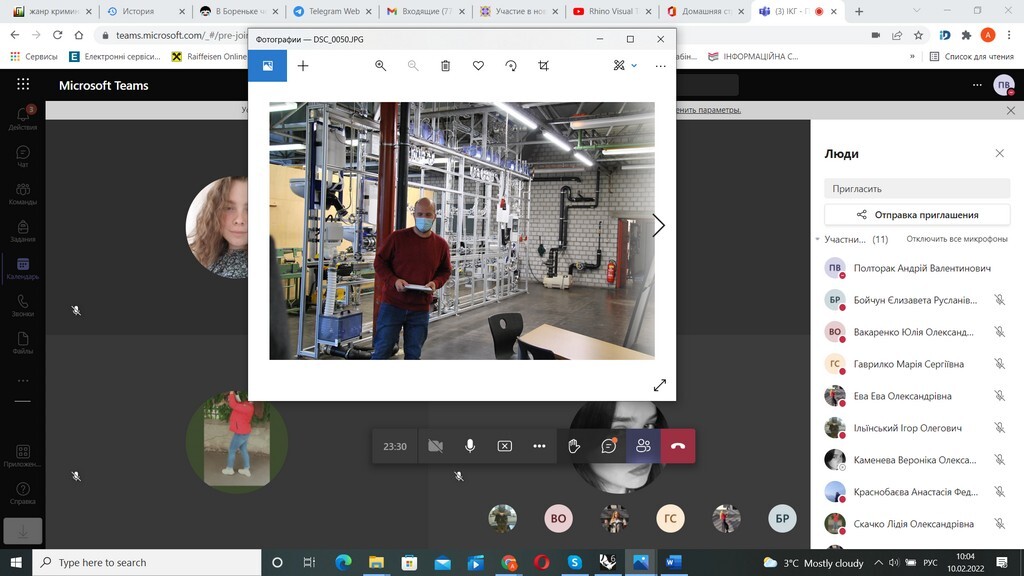
Task: Mute the microphone in meeting controls
Action: click(470, 446)
